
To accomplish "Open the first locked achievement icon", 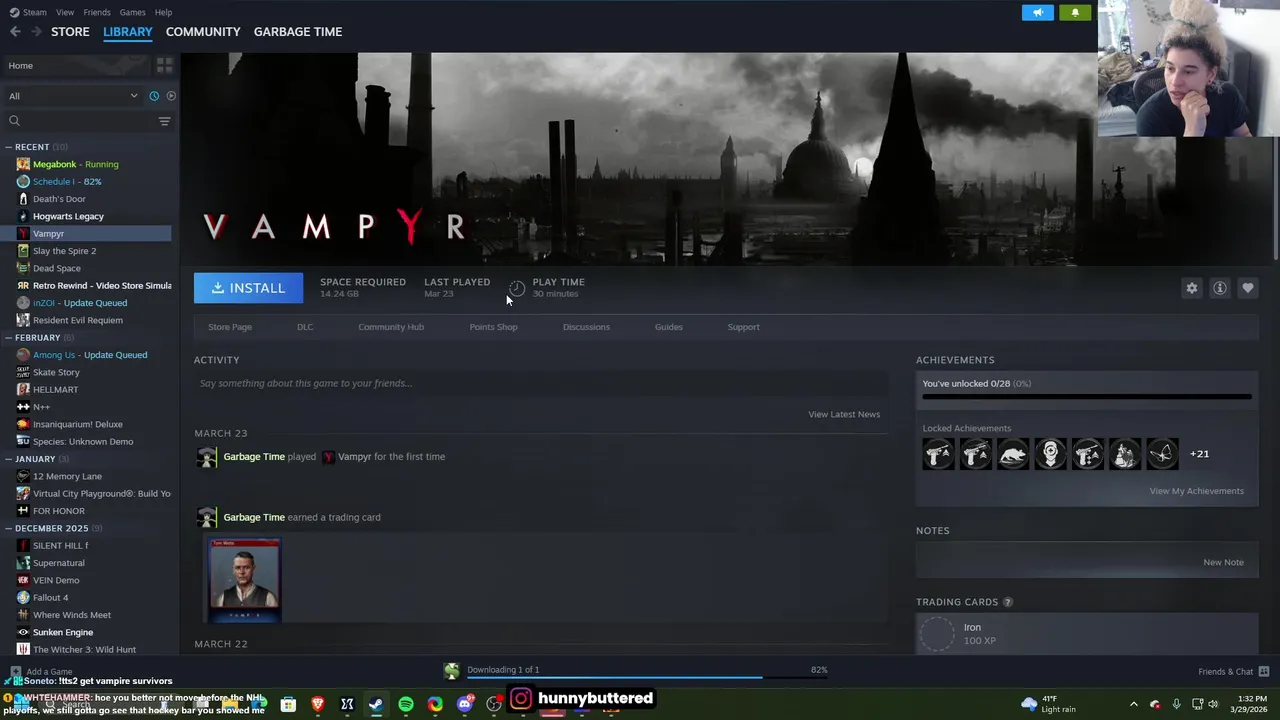I will 938,454.
